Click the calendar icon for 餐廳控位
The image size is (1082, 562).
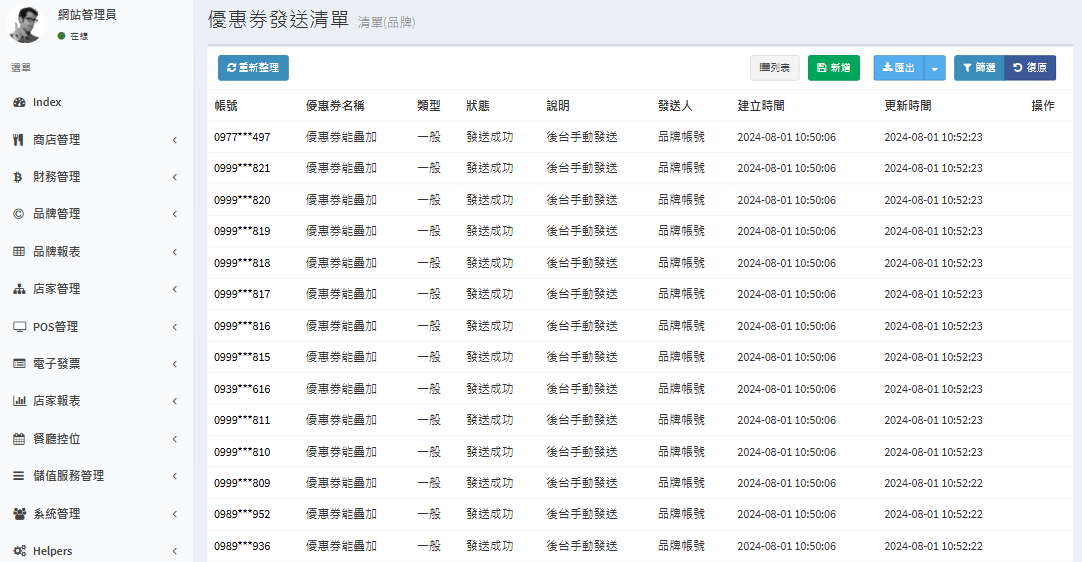tap(18, 439)
